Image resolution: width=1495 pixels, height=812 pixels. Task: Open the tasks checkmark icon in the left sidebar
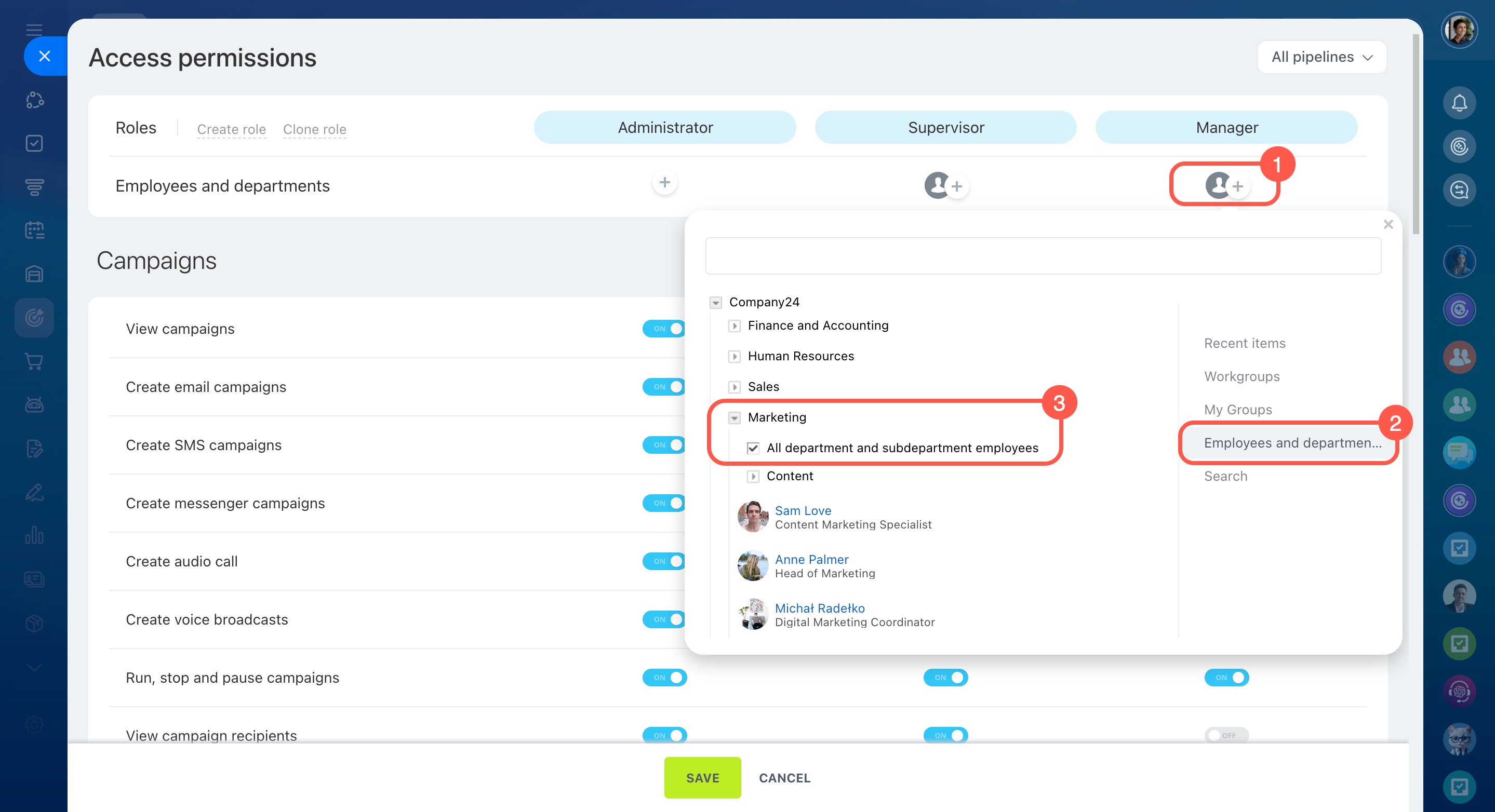click(x=34, y=143)
